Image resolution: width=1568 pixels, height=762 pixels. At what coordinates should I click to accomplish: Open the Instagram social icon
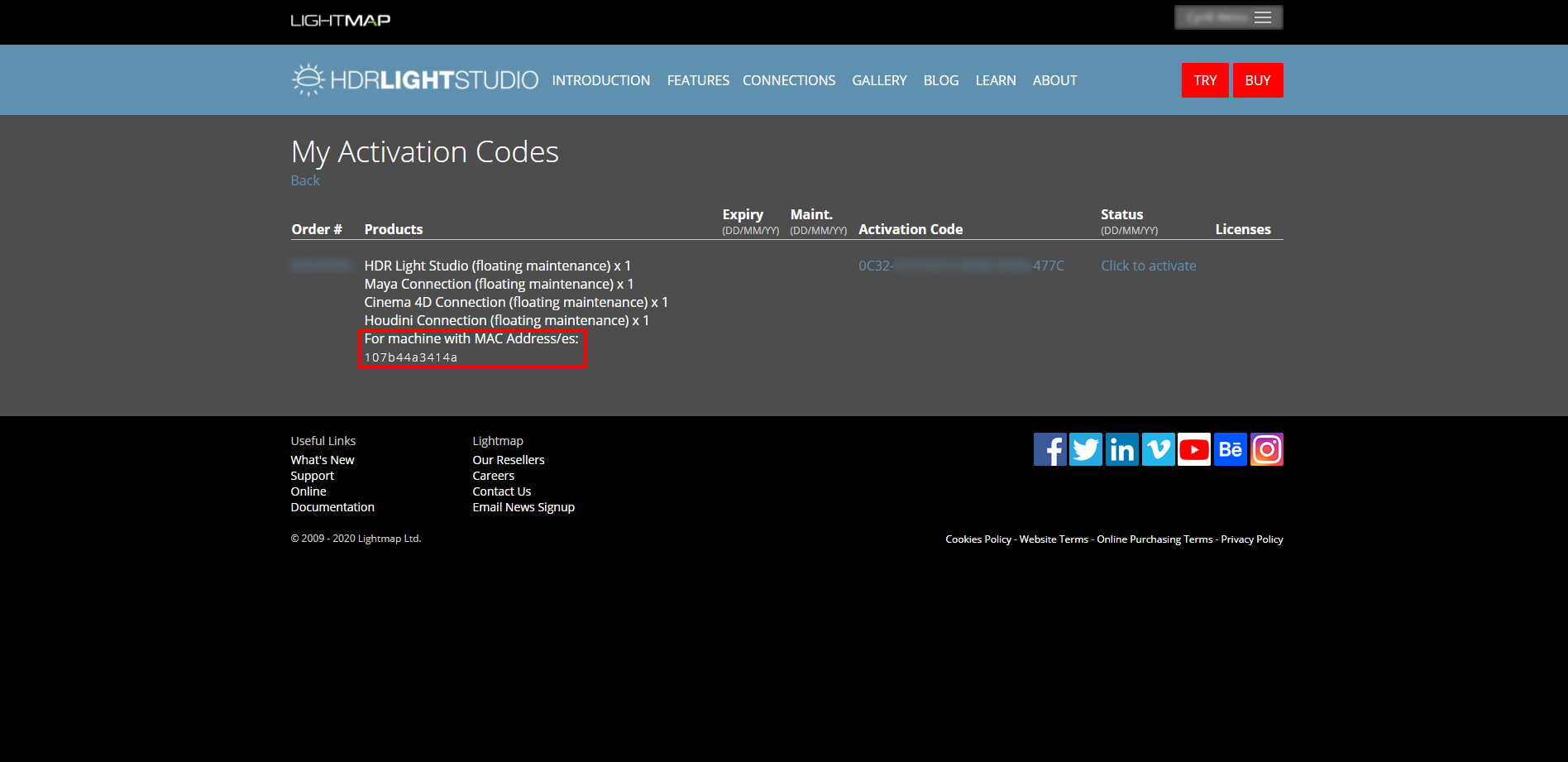(1267, 449)
